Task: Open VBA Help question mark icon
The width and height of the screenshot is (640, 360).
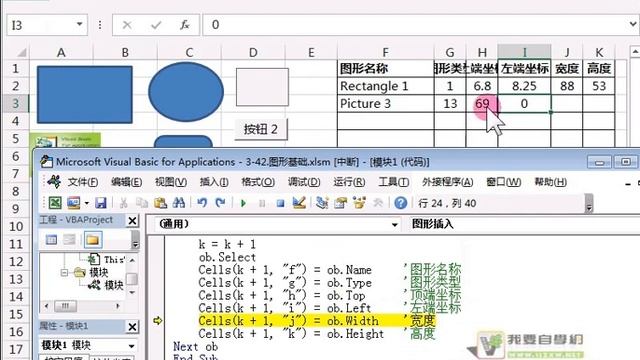Action: 401,202
